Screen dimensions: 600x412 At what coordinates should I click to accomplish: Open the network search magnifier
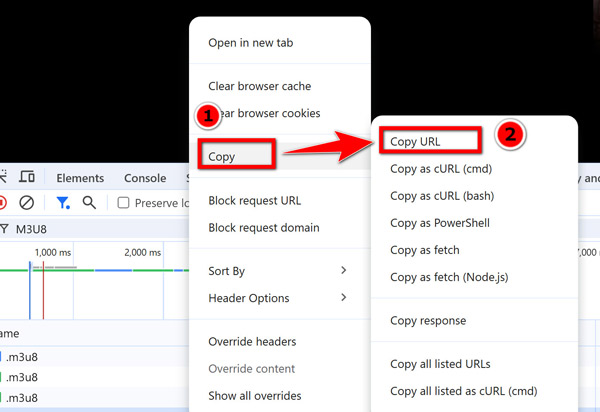pos(89,203)
